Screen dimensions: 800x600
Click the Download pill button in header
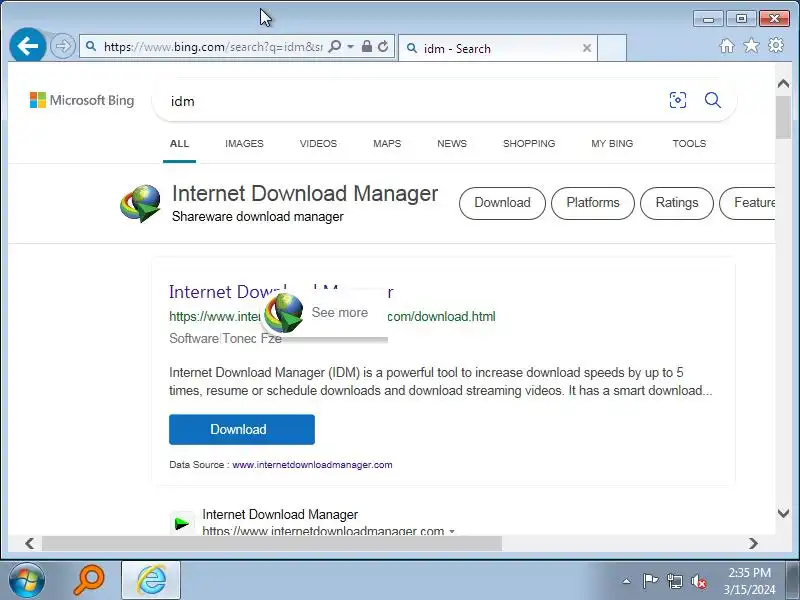click(503, 203)
